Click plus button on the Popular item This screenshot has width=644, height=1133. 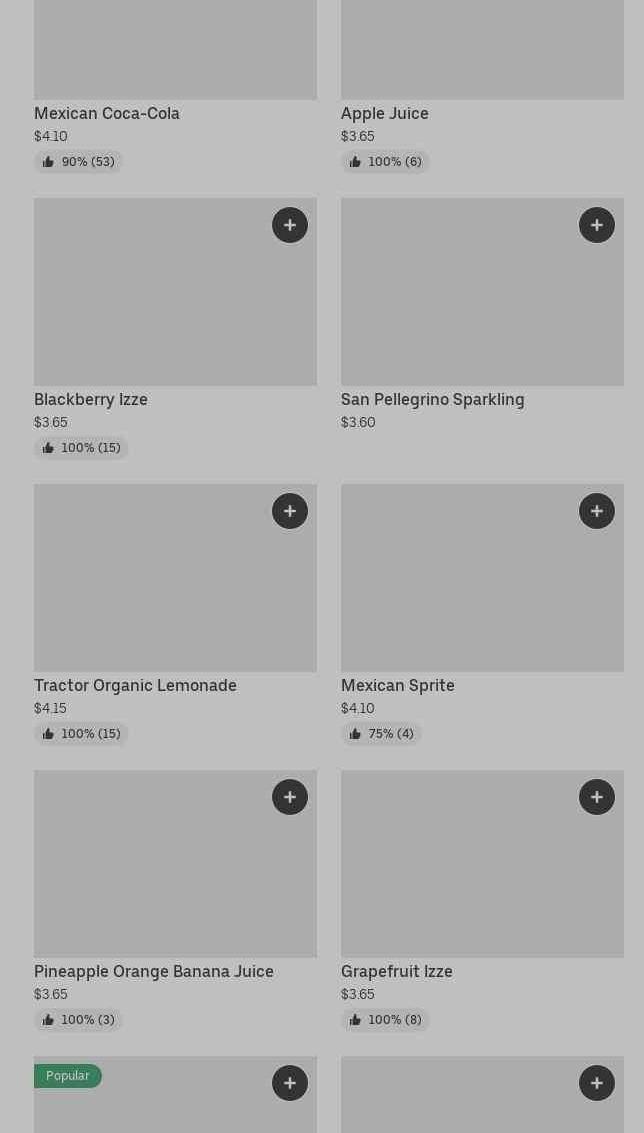tap(290, 1083)
